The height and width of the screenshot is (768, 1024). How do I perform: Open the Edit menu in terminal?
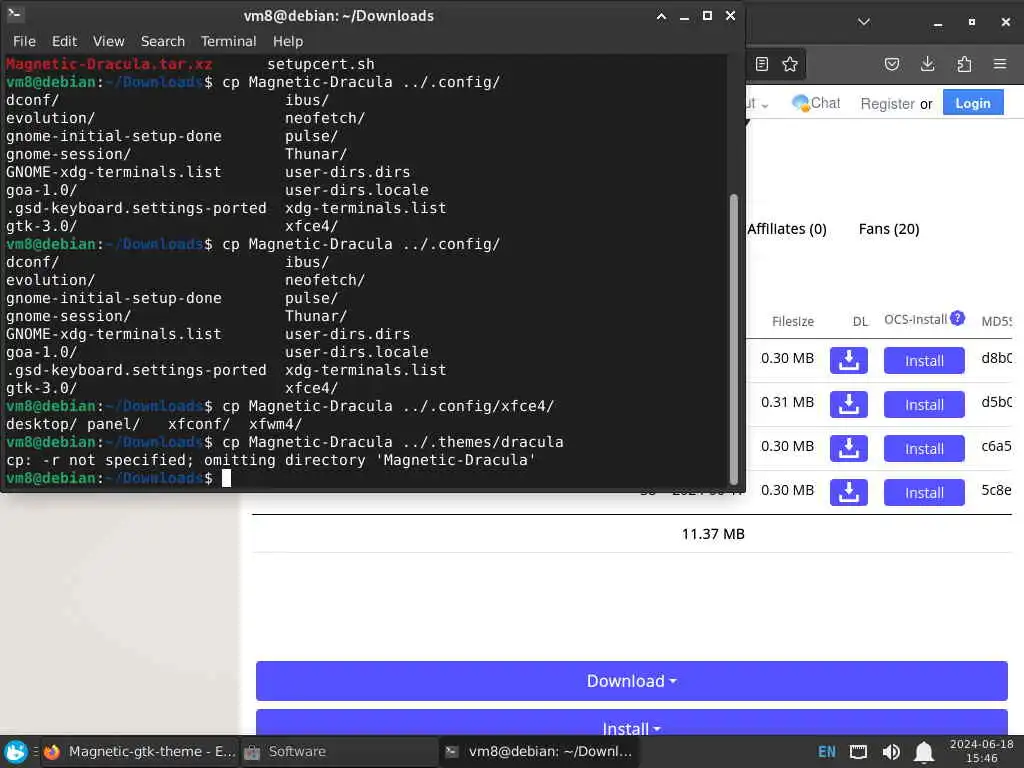tap(65, 41)
